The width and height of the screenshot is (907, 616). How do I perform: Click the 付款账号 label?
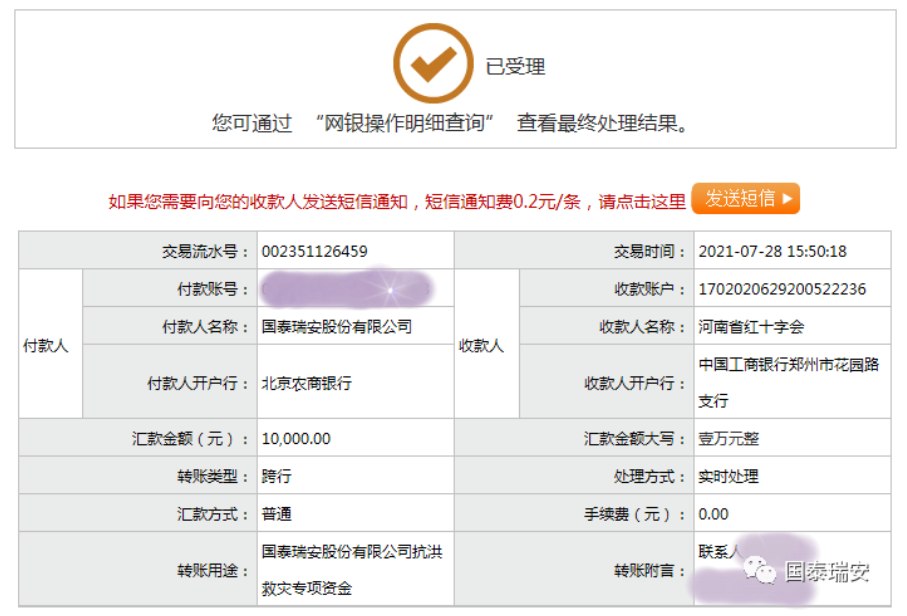click(212, 289)
